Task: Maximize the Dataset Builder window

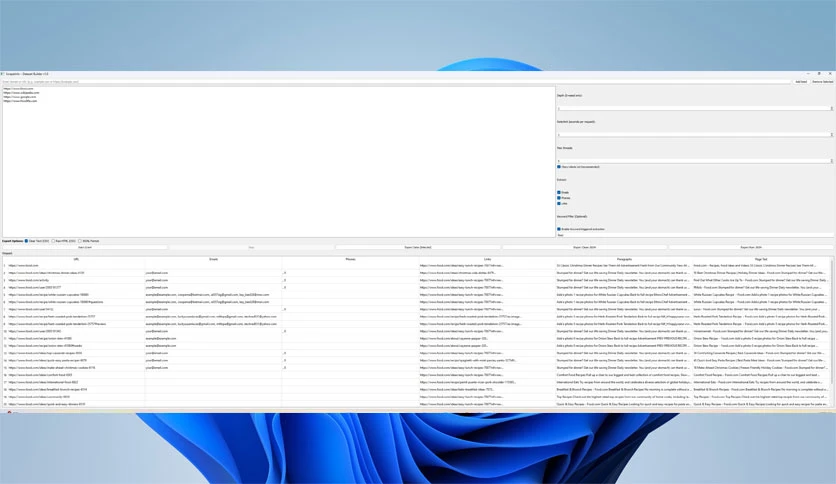Action: pyautogui.click(x=819, y=74)
